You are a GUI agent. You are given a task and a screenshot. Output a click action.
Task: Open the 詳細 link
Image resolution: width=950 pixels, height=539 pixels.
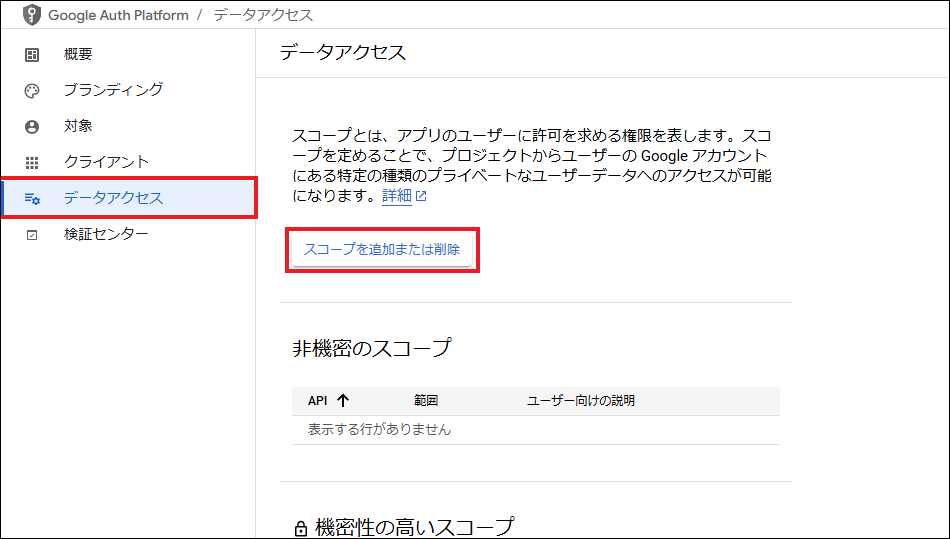pos(396,196)
